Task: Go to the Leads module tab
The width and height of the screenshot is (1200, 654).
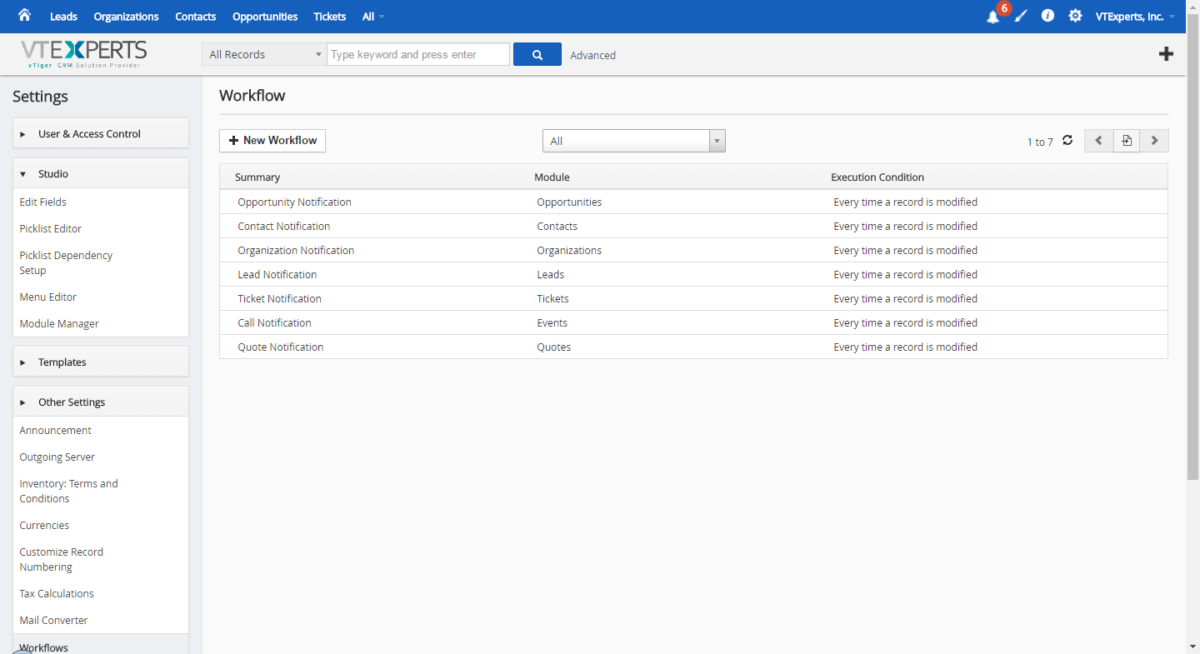Action: point(63,17)
